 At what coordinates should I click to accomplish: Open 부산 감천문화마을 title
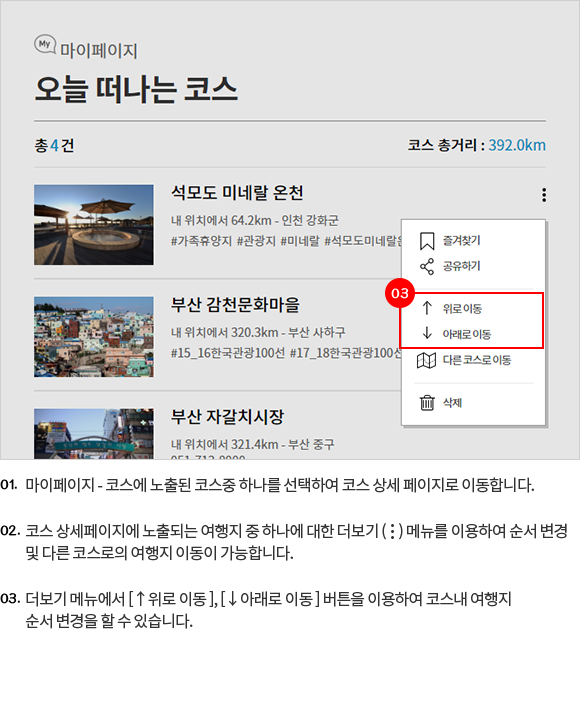pyautogui.click(x=235, y=305)
